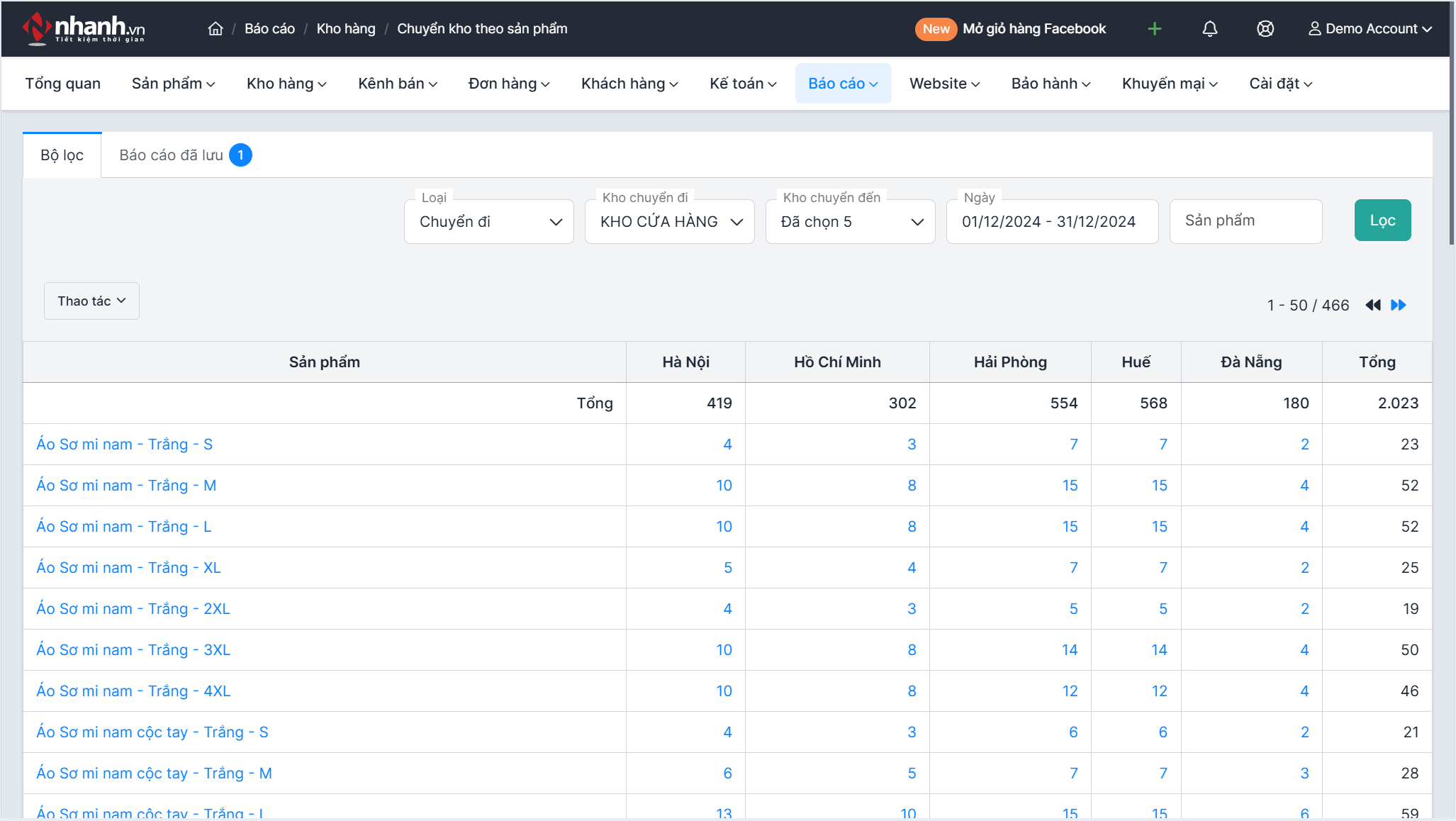Switch to Bộ lọc tab
1456x821 pixels.
(x=62, y=155)
